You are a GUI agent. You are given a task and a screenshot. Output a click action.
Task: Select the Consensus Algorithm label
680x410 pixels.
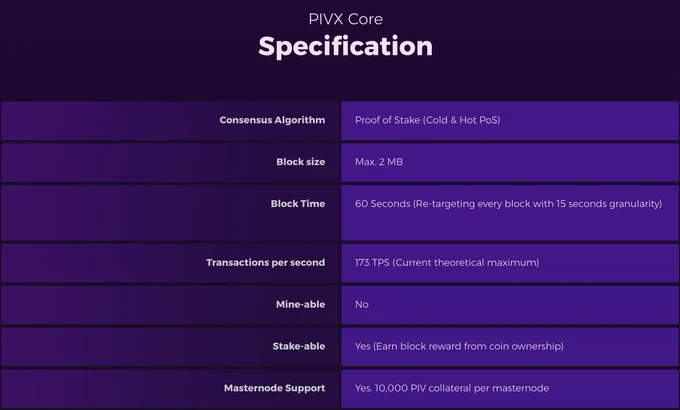click(x=272, y=120)
